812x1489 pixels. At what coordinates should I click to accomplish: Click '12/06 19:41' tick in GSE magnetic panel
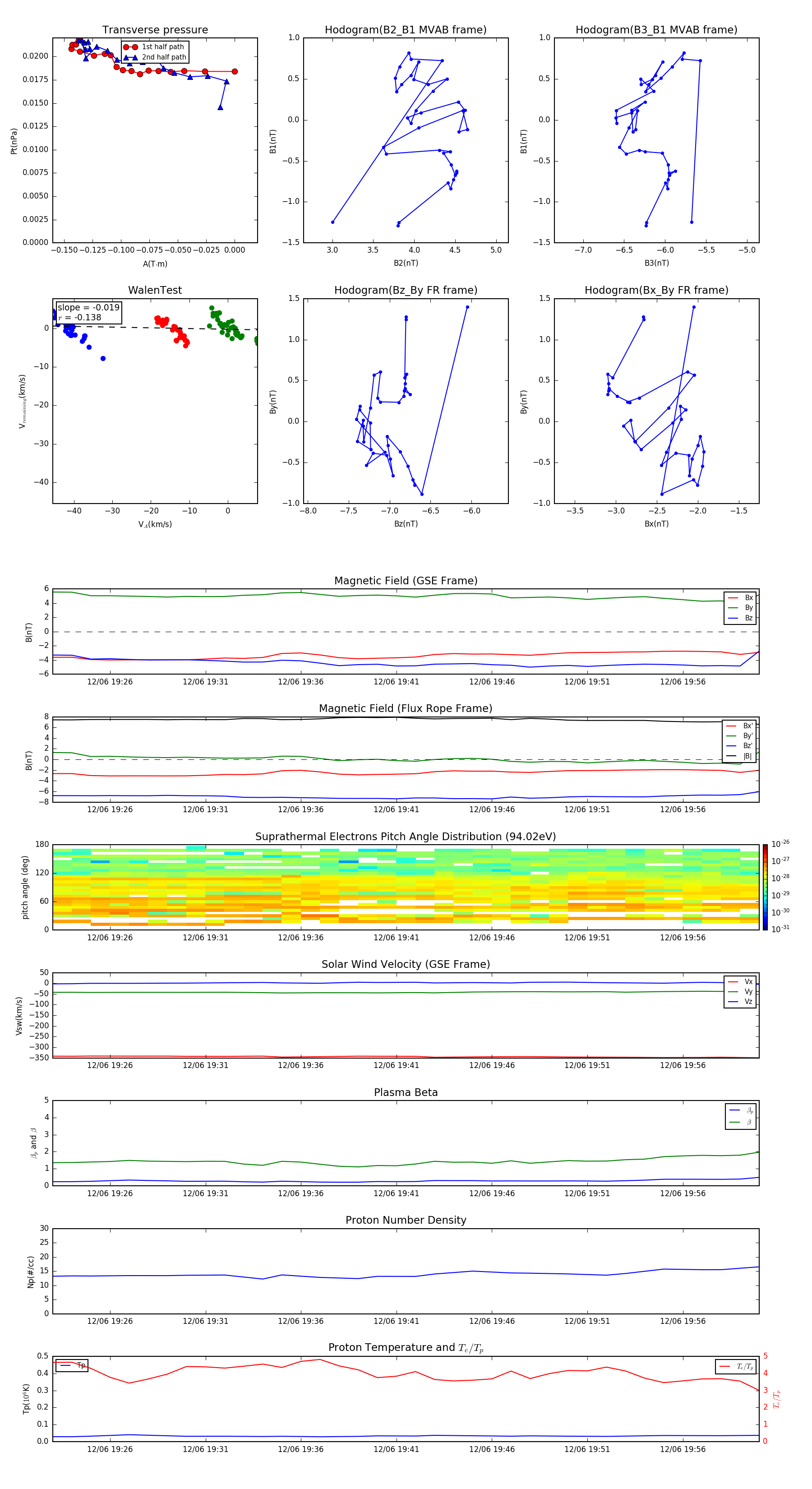pyautogui.click(x=396, y=682)
